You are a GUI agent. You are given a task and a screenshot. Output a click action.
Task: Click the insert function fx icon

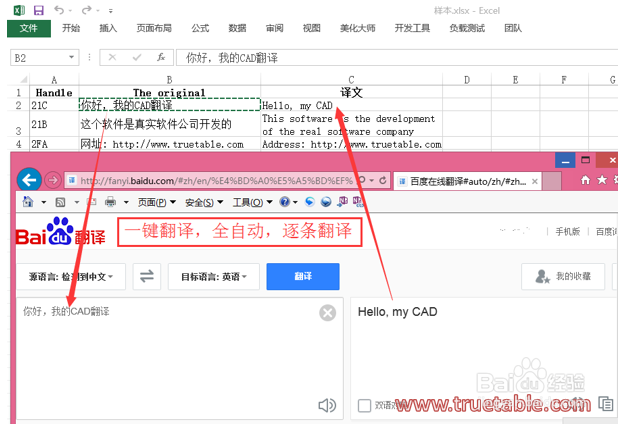click(x=161, y=57)
